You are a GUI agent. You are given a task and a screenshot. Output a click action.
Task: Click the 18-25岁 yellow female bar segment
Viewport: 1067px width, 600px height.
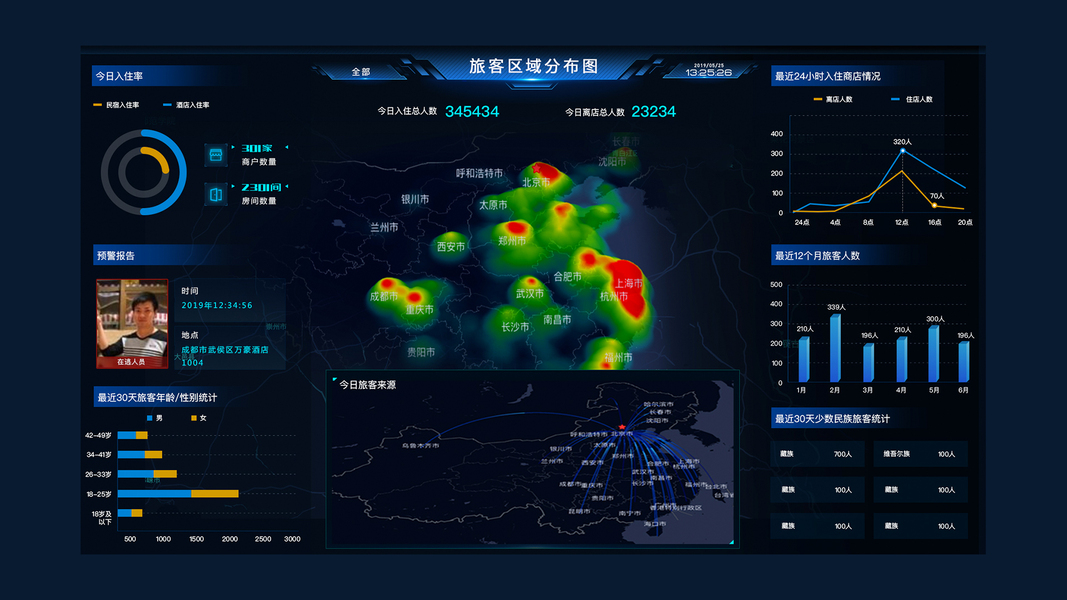click(x=215, y=494)
